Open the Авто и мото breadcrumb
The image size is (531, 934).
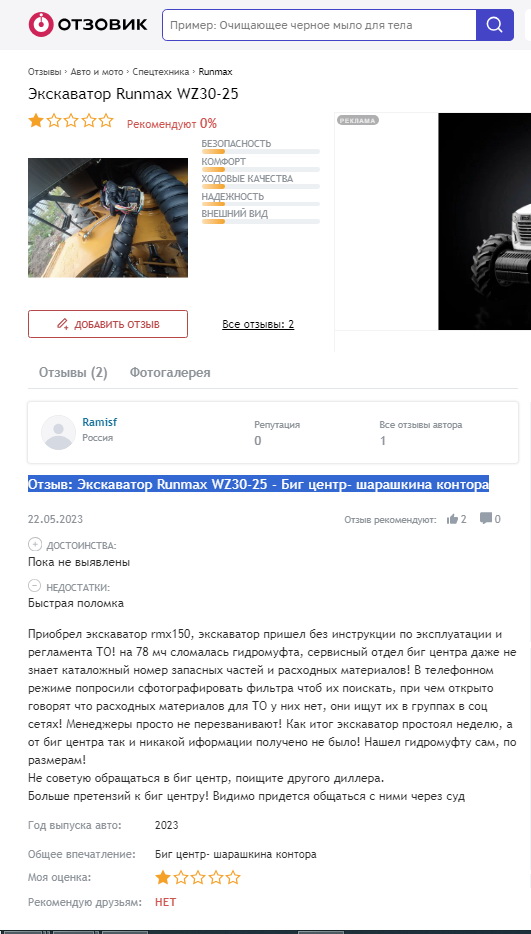coord(97,71)
